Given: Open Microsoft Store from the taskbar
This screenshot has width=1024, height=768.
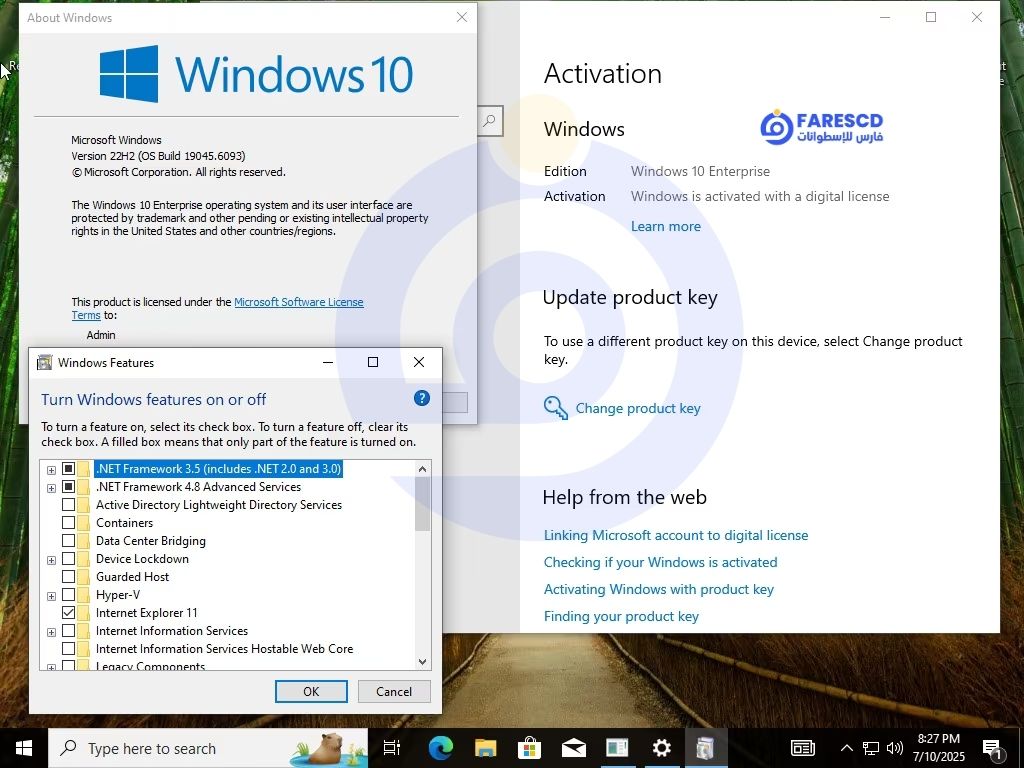Looking at the screenshot, I should point(529,748).
